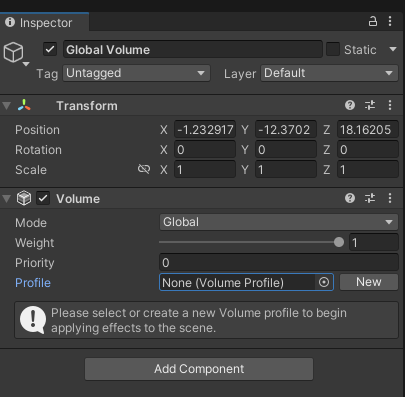Edit the Position X field
The height and width of the screenshot is (397, 405).
(x=205, y=129)
